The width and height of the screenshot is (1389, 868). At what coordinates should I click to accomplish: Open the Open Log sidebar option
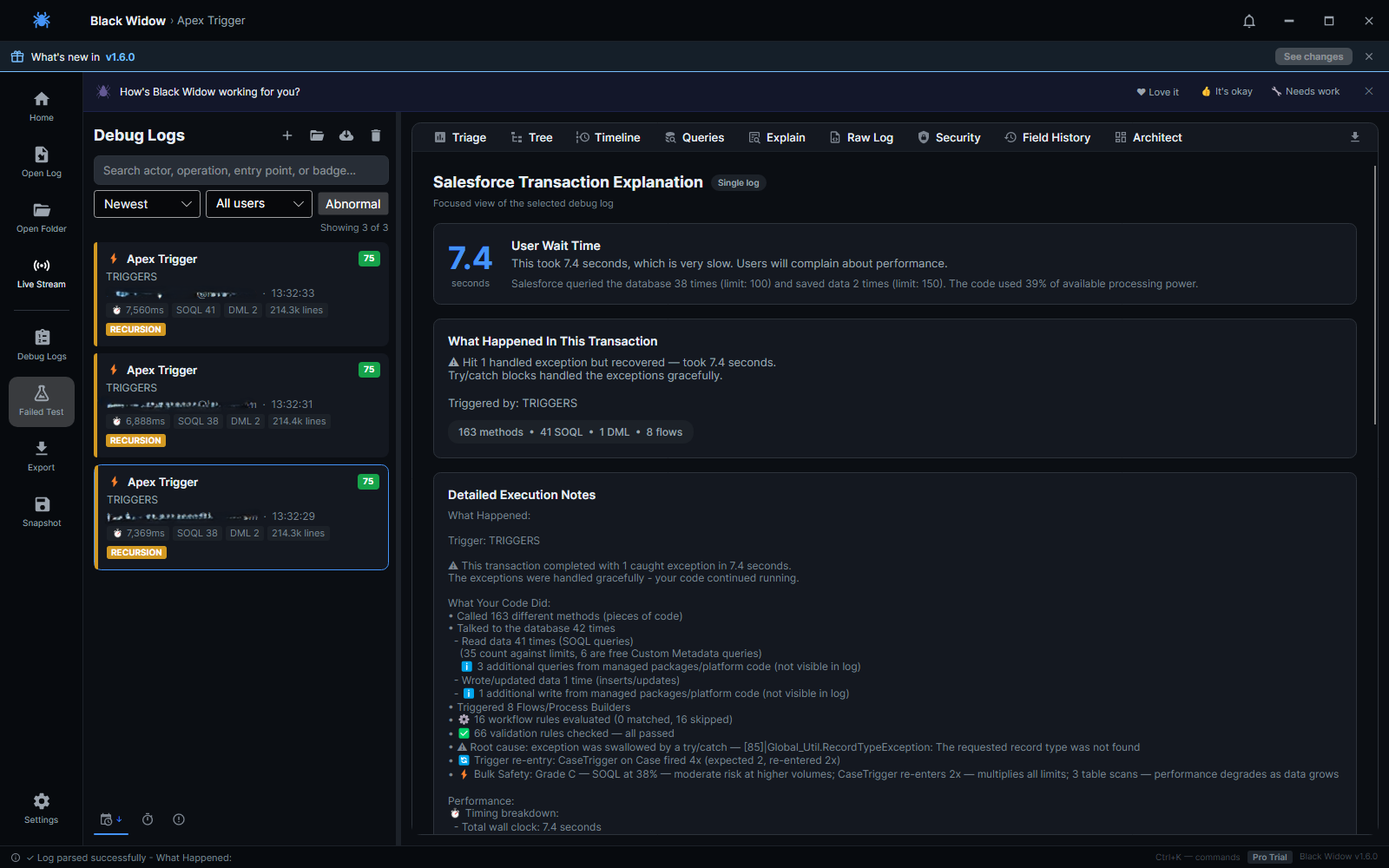click(x=42, y=162)
